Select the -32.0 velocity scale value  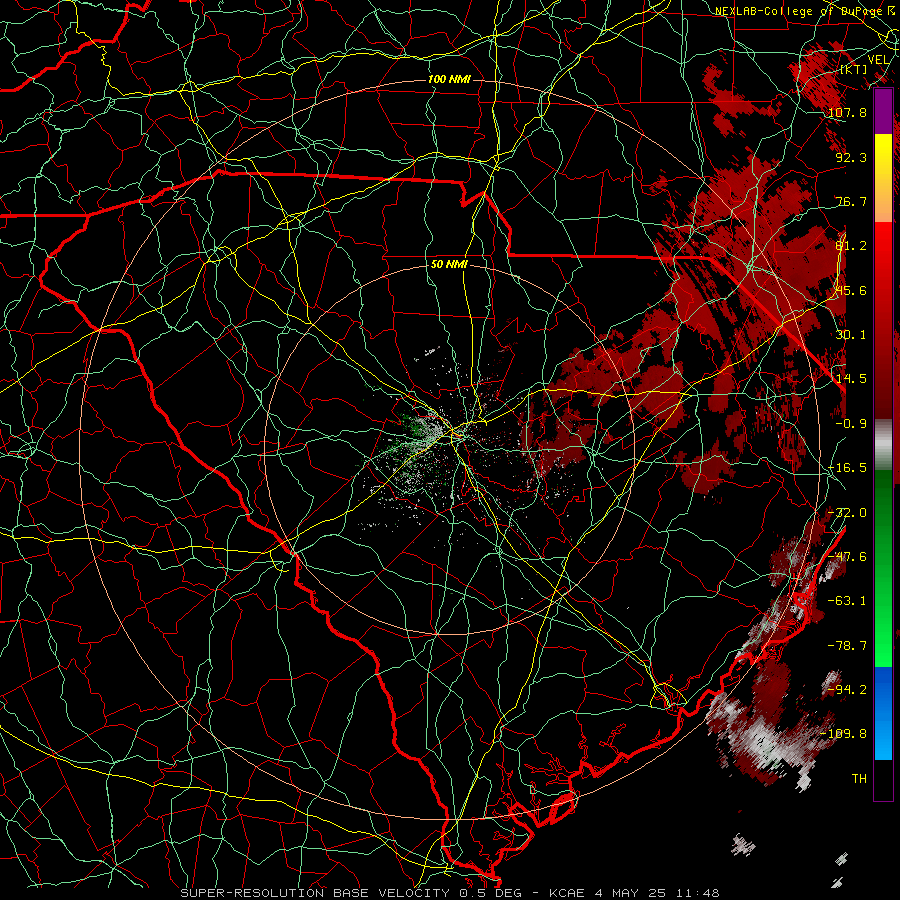(847, 513)
